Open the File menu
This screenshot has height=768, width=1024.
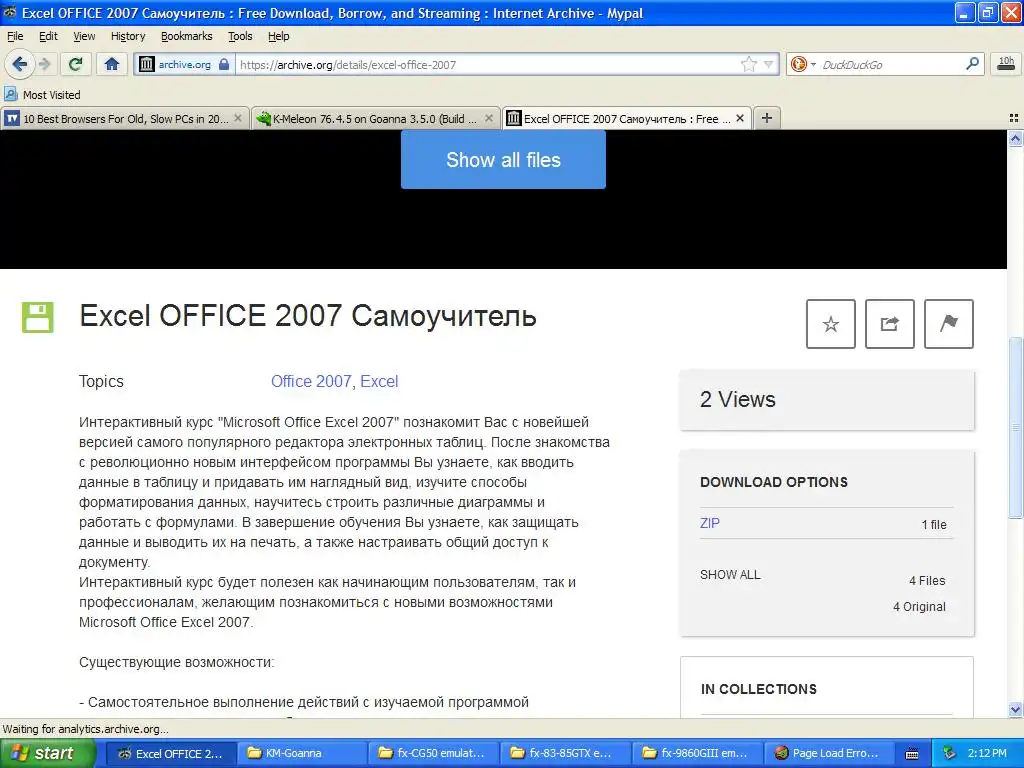click(x=14, y=36)
